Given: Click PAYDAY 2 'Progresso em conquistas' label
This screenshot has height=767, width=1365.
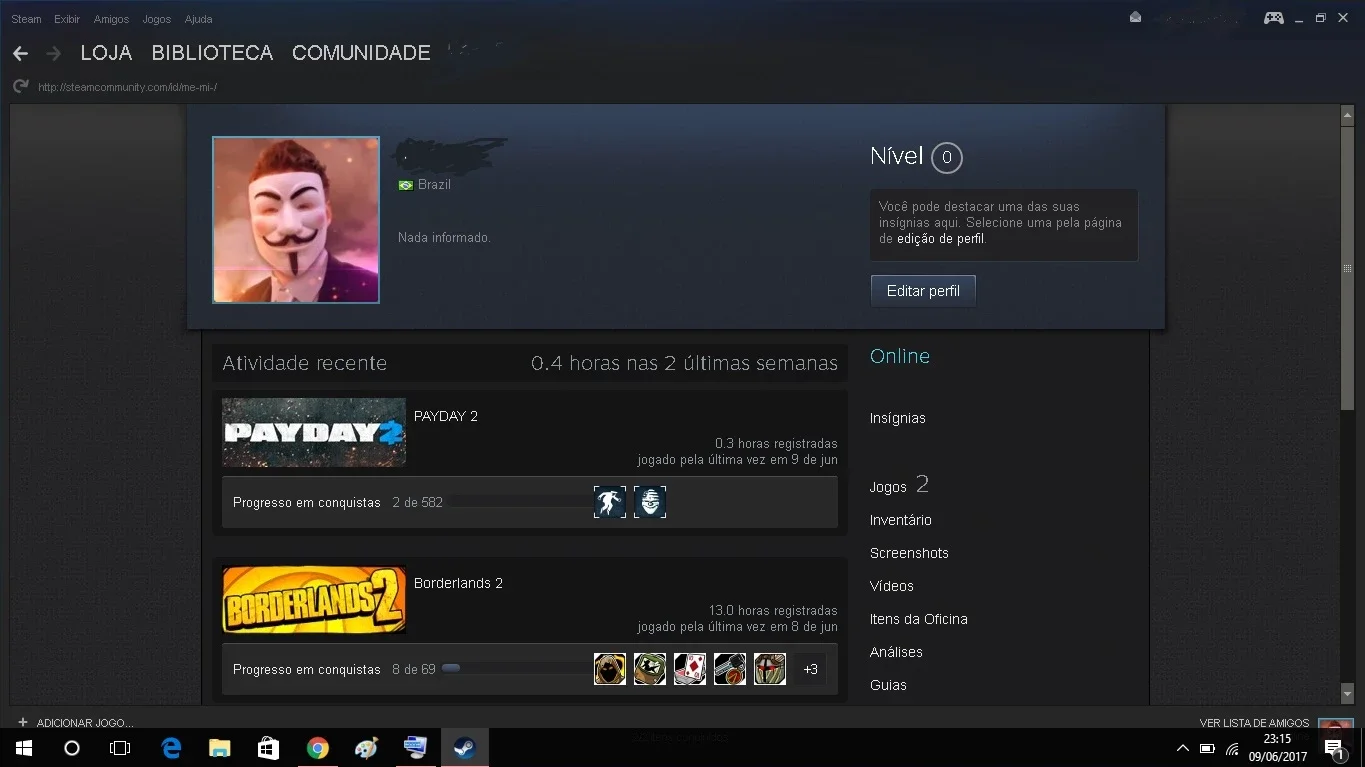Looking at the screenshot, I should [307, 502].
